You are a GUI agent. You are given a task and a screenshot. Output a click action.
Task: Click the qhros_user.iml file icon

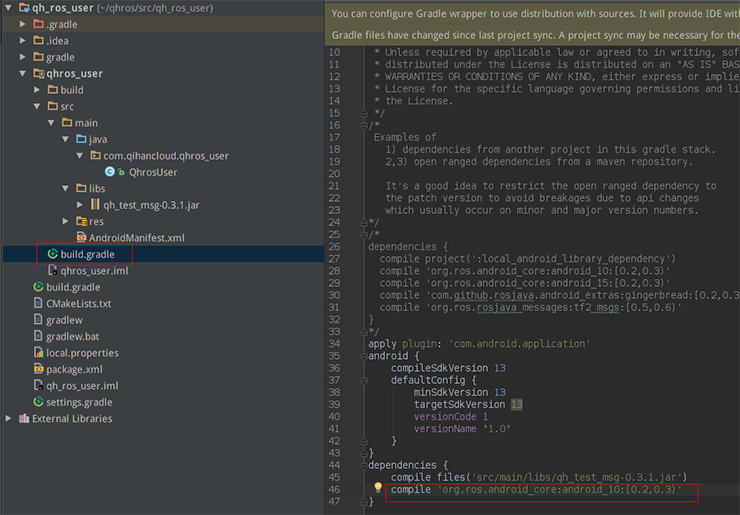coord(53,270)
